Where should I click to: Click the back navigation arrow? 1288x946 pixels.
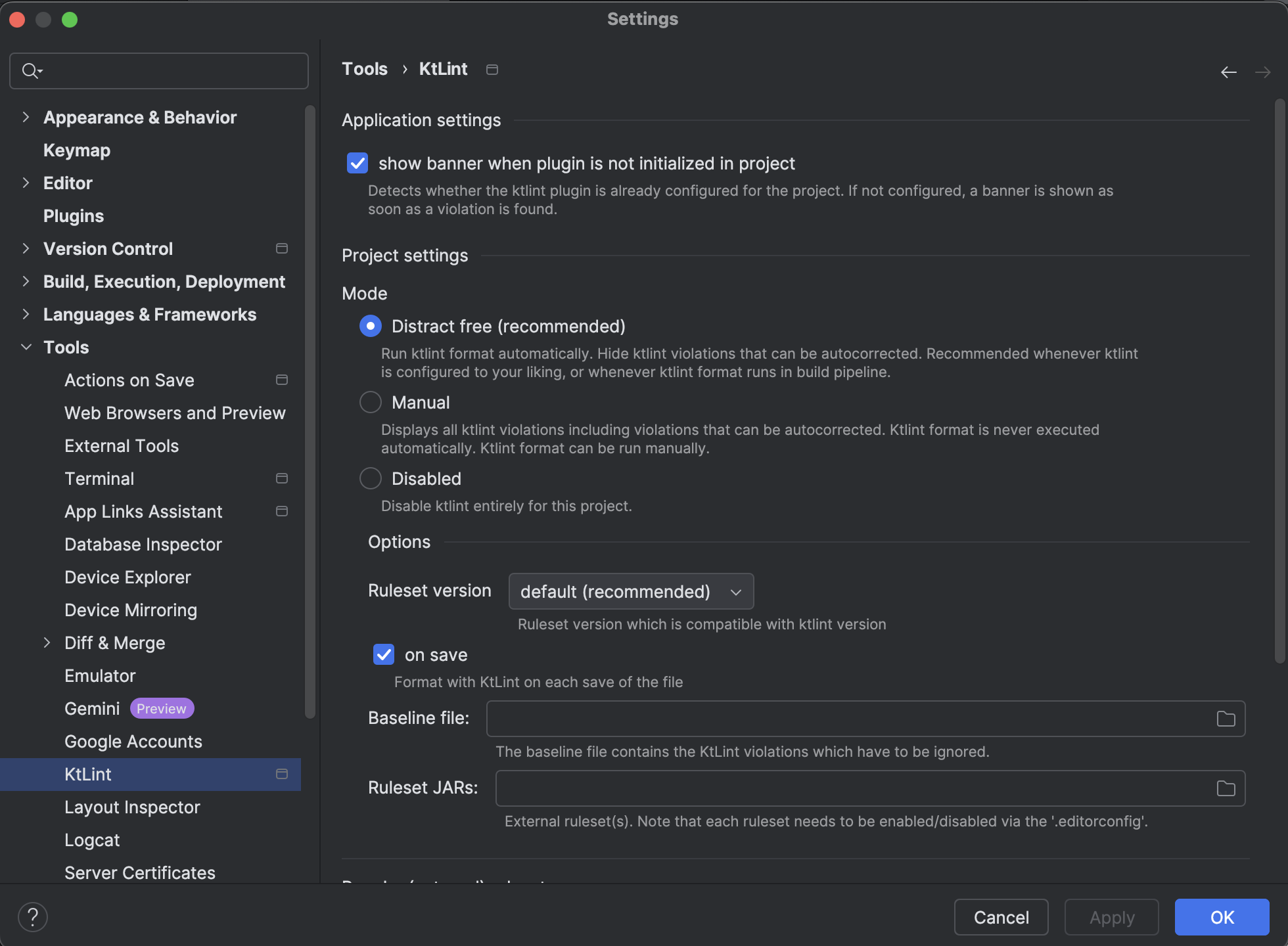(x=1228, y=72)
